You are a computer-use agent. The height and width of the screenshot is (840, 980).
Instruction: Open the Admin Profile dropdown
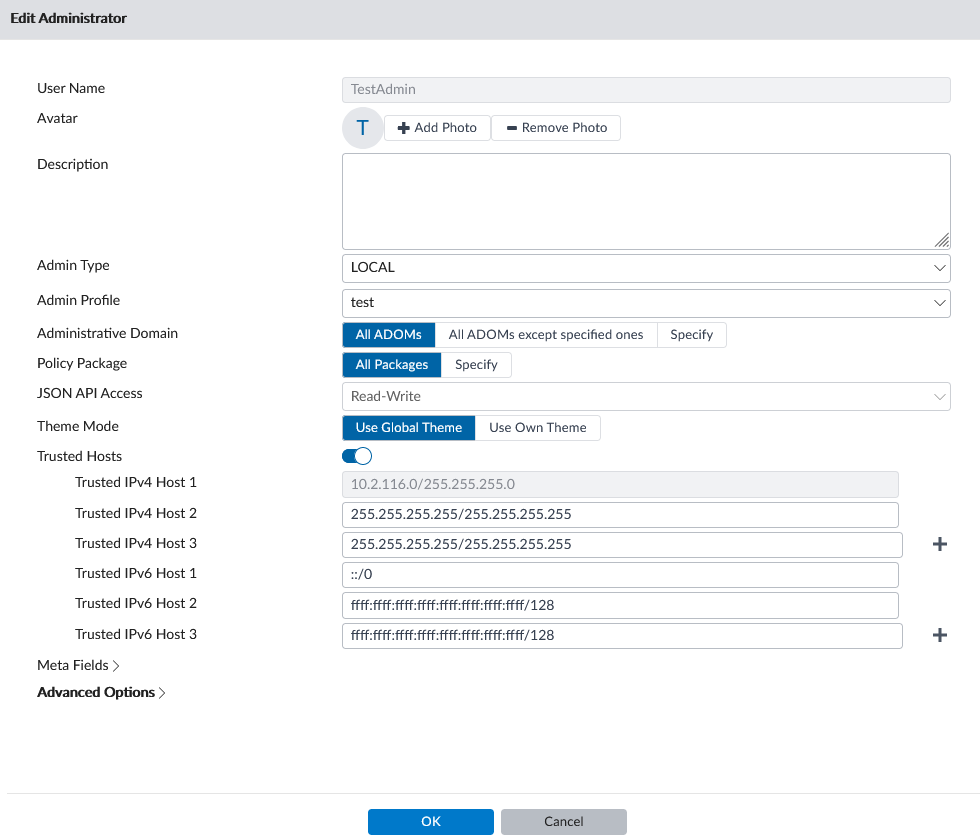click(x=645, y=302)
